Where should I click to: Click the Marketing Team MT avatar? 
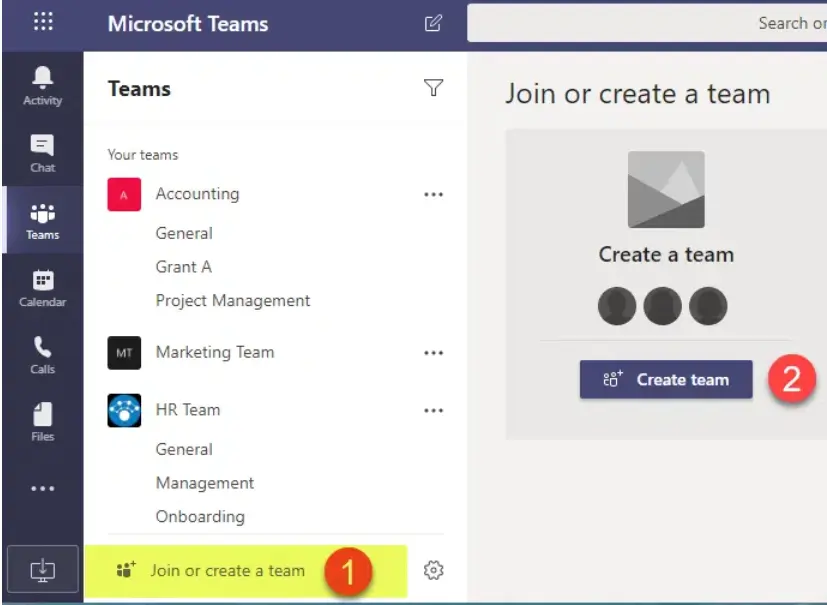coord(124,352)
